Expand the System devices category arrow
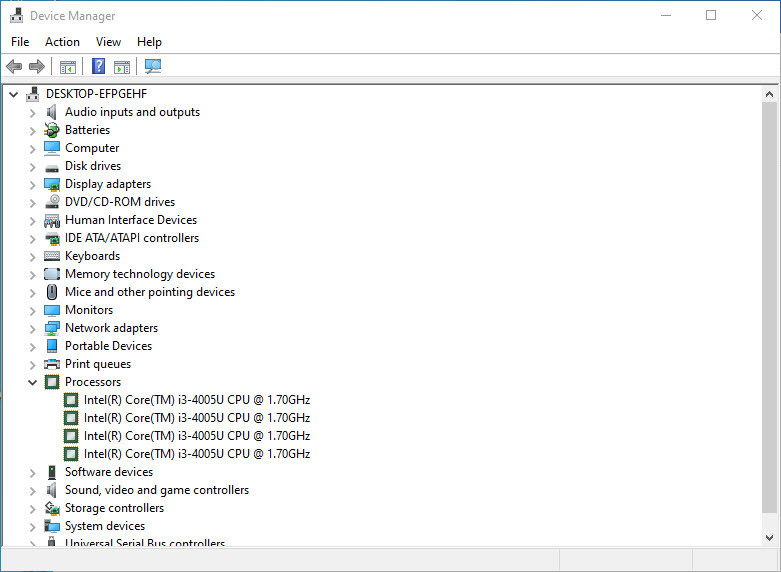The height and width of the screenshot is (572, 781). [32, 526]
